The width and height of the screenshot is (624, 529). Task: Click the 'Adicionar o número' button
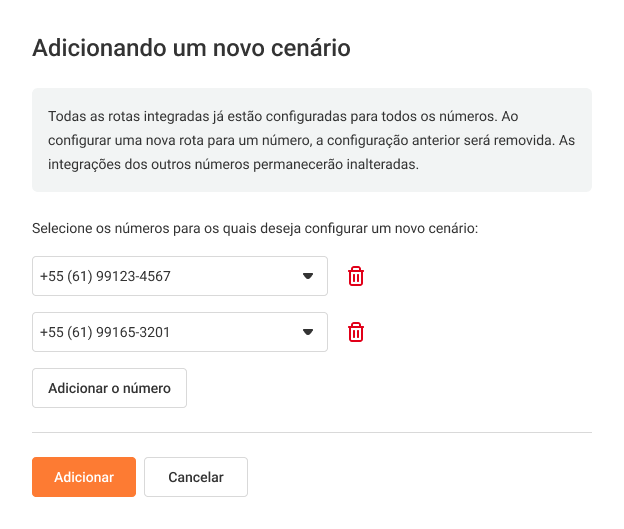[109, 388]
